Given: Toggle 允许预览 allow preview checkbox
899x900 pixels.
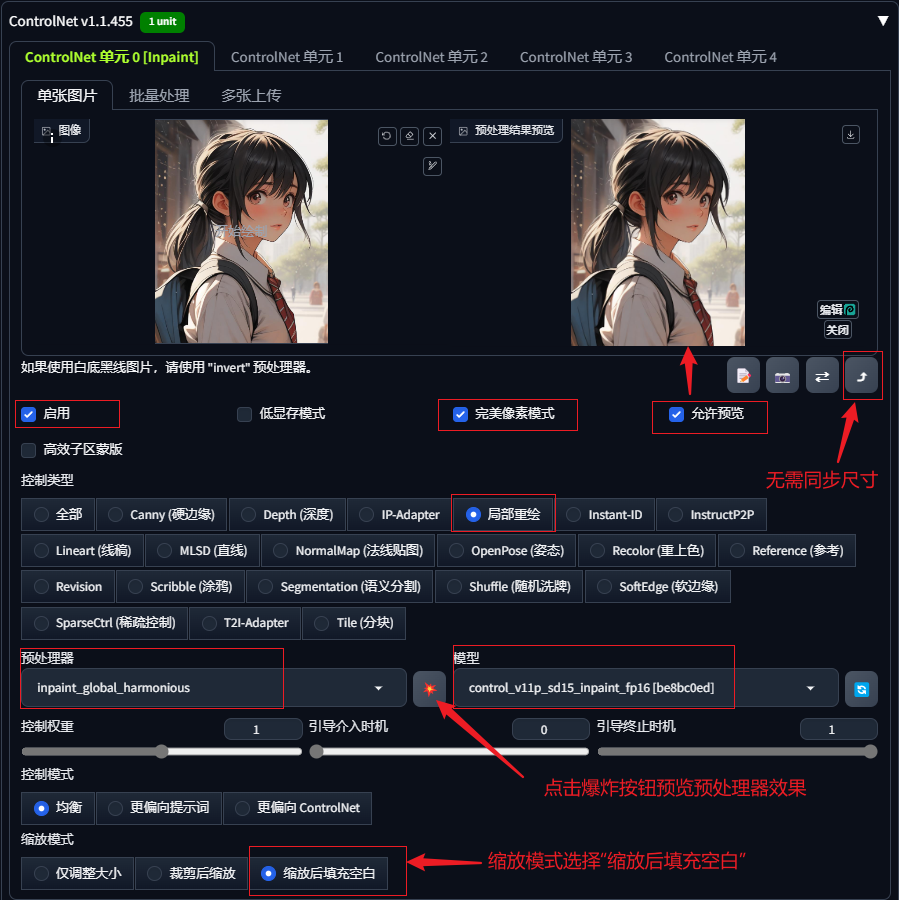Looking at the screenshot, I should tap(676, 414).
